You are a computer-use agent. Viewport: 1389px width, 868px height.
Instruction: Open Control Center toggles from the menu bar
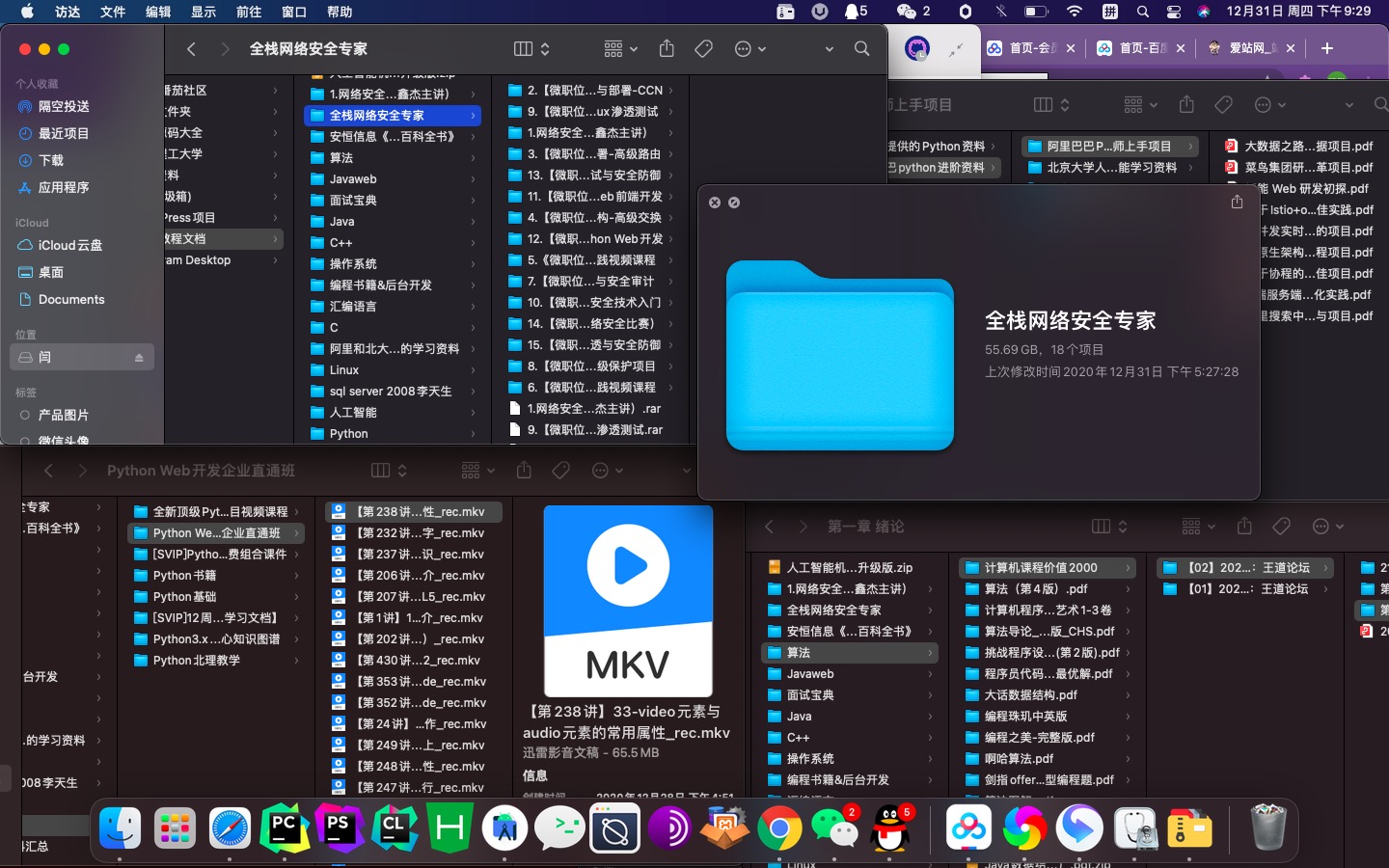(1174, 12)
